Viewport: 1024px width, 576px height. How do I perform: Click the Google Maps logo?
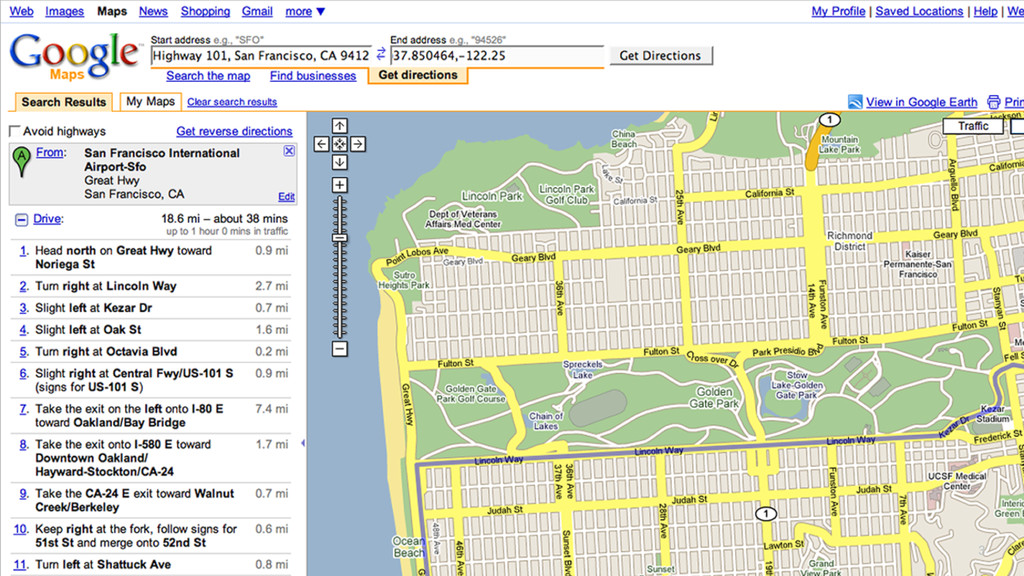tap(75, 57)
